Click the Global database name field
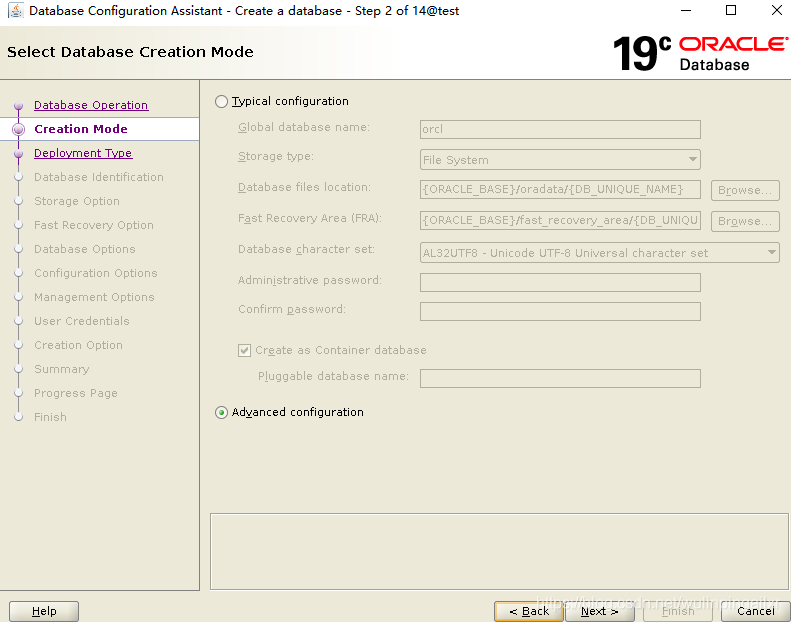Viewport: 791px width, 622px height. pos(560,129)
